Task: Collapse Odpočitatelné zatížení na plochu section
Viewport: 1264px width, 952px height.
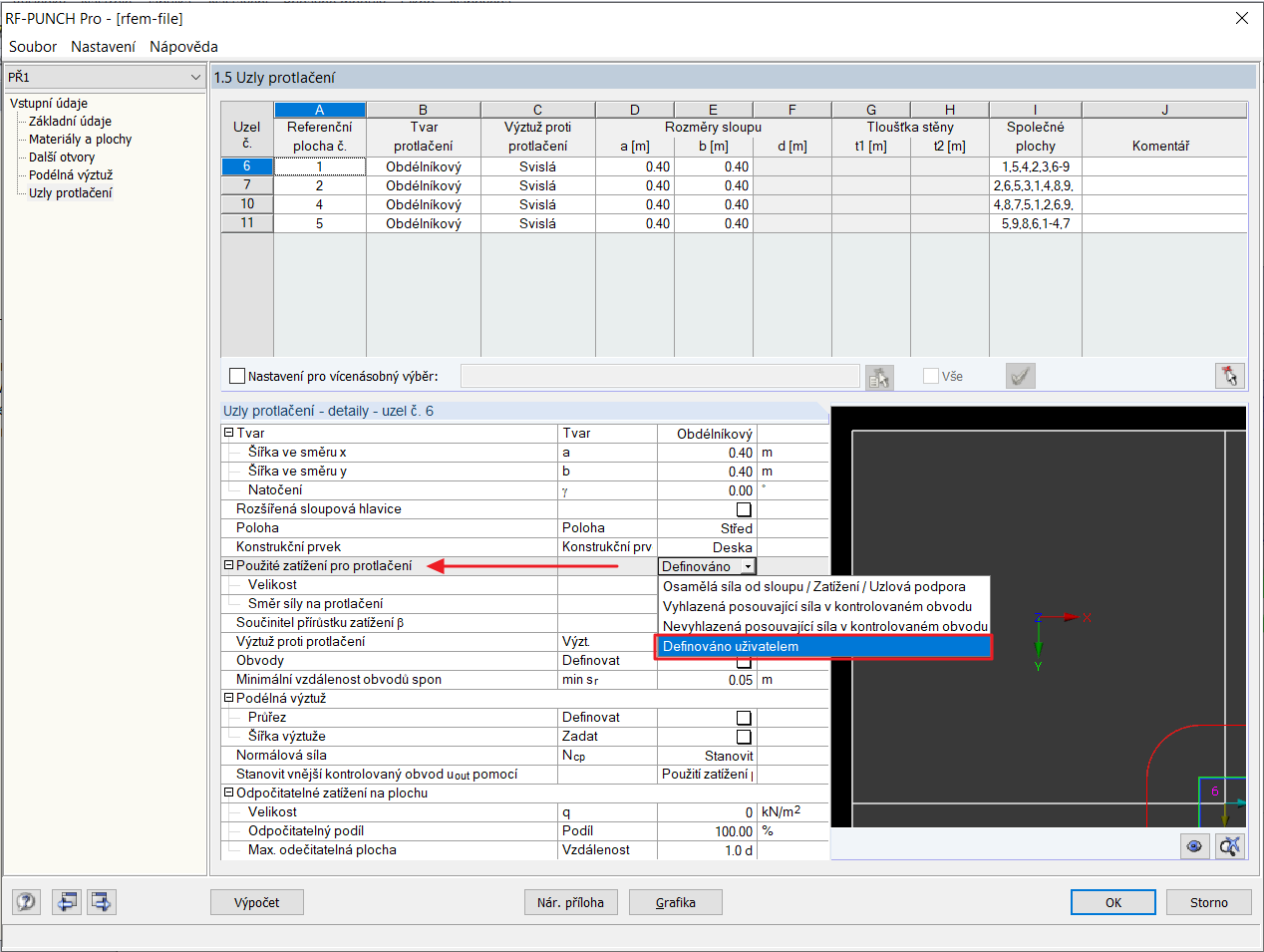Action: [x=228, y=793]
